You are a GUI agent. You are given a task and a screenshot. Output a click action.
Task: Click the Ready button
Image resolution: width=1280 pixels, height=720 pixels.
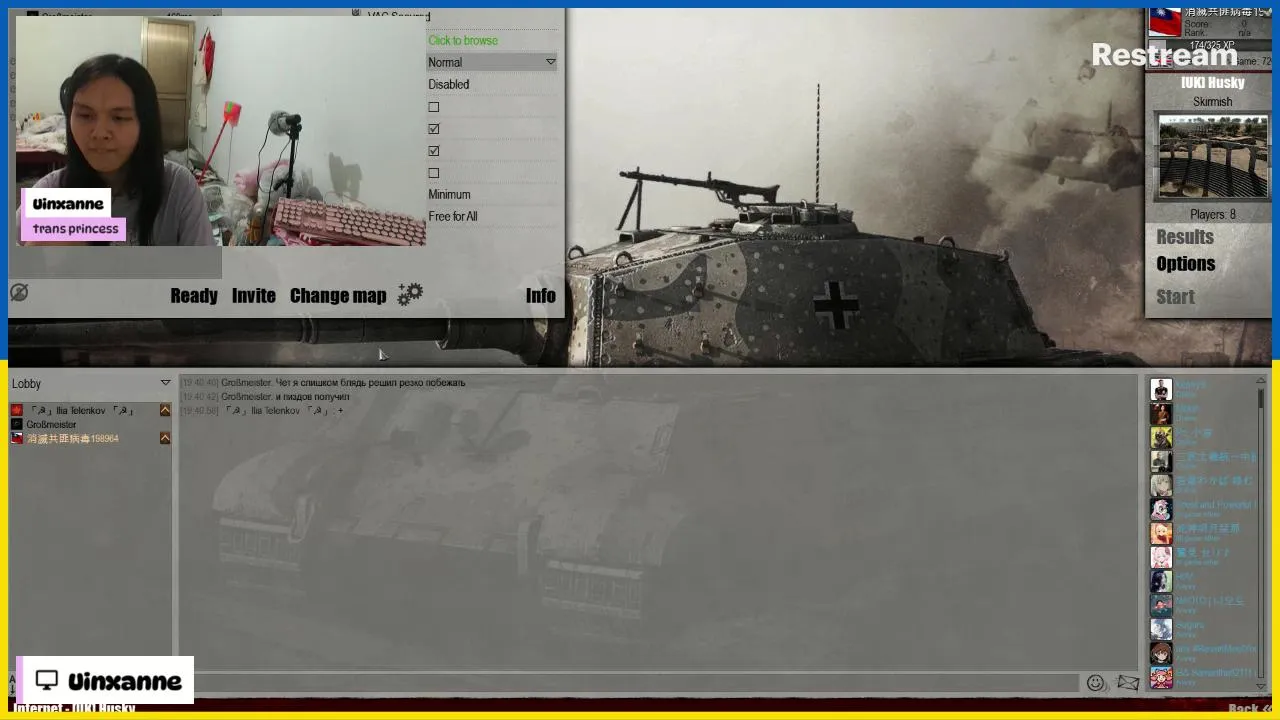194,295
